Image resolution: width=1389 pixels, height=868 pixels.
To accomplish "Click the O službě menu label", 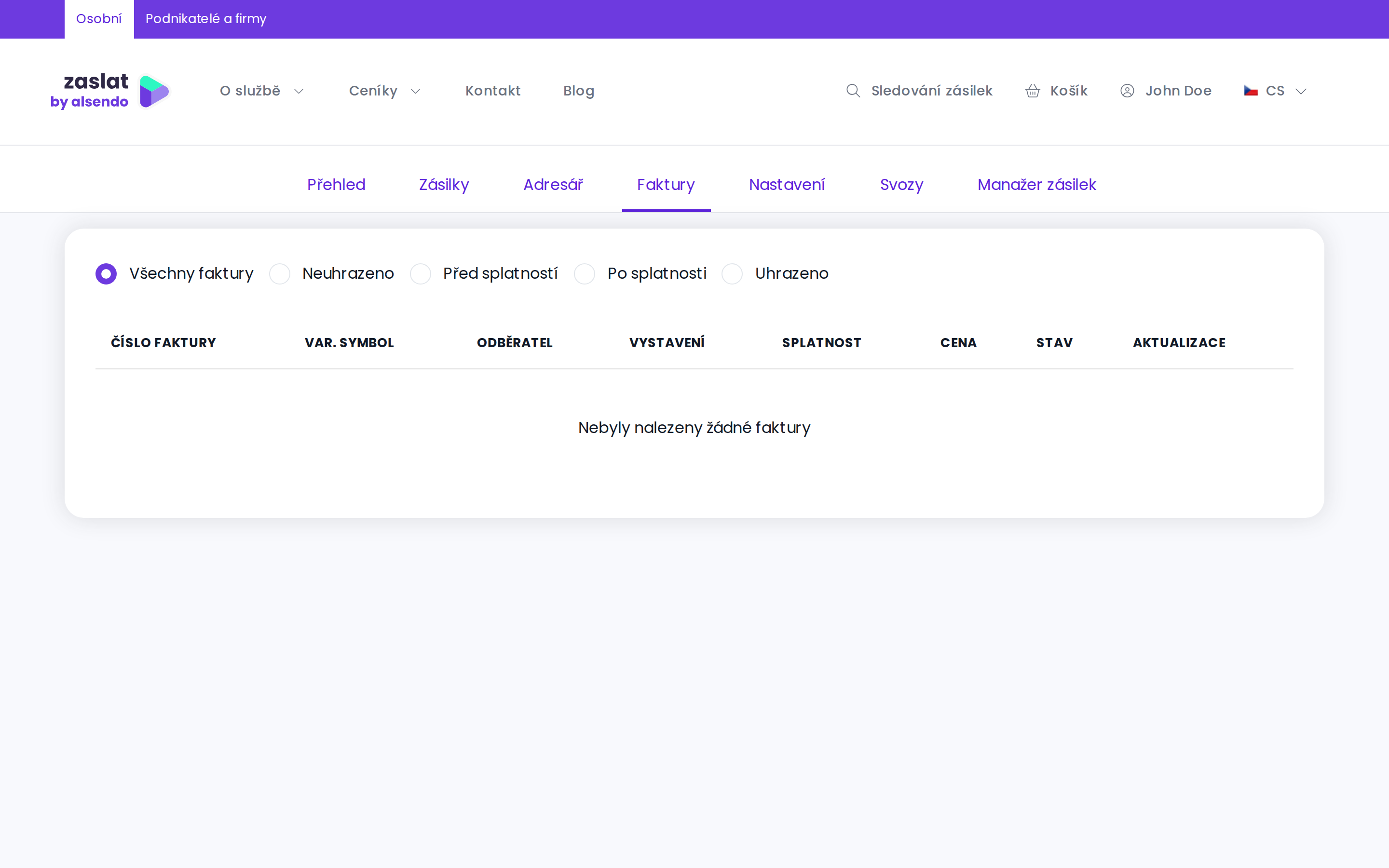I will coord(250,91).
